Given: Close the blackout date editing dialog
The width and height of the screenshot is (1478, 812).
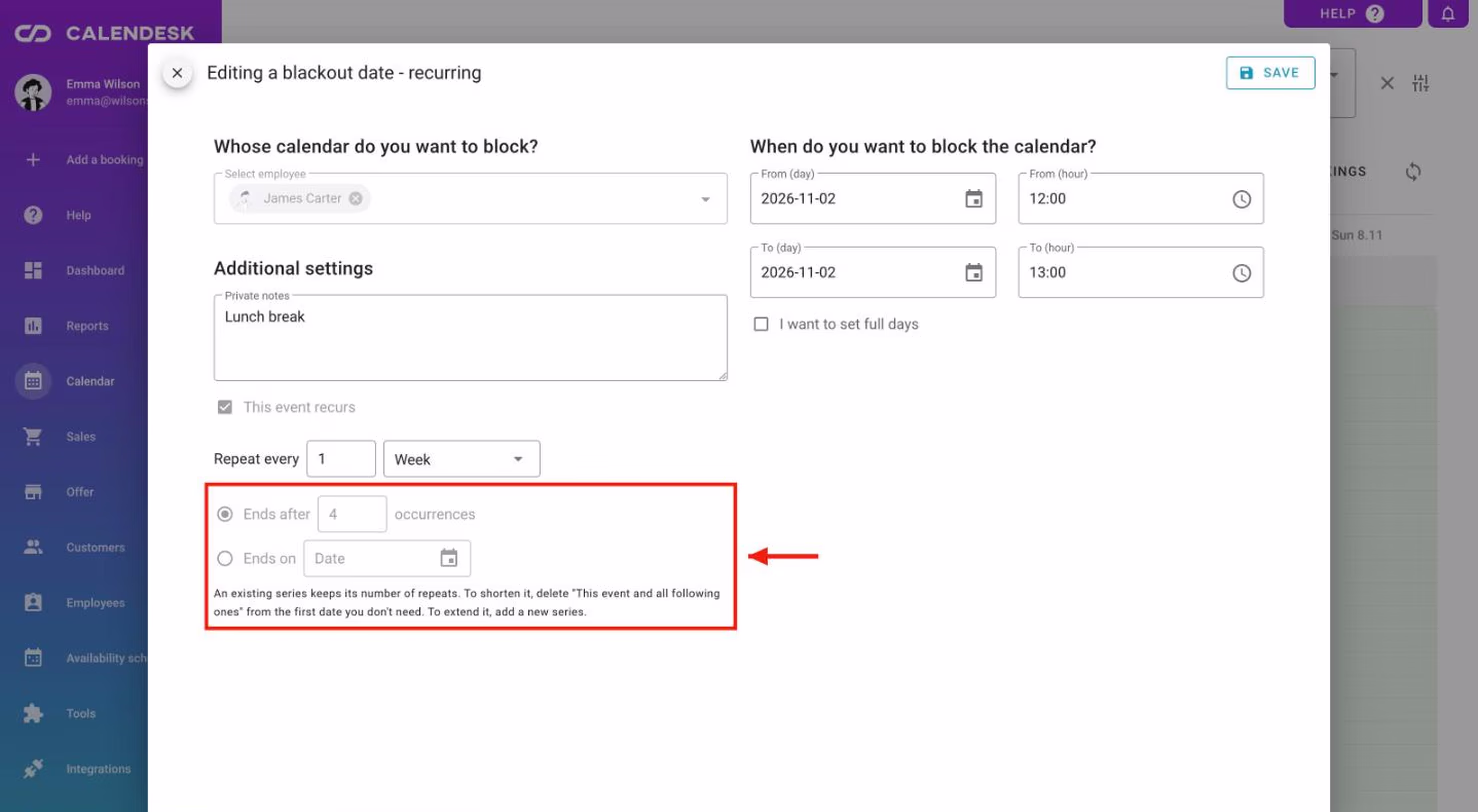Looking at the screenshot, I should (177, 73).
